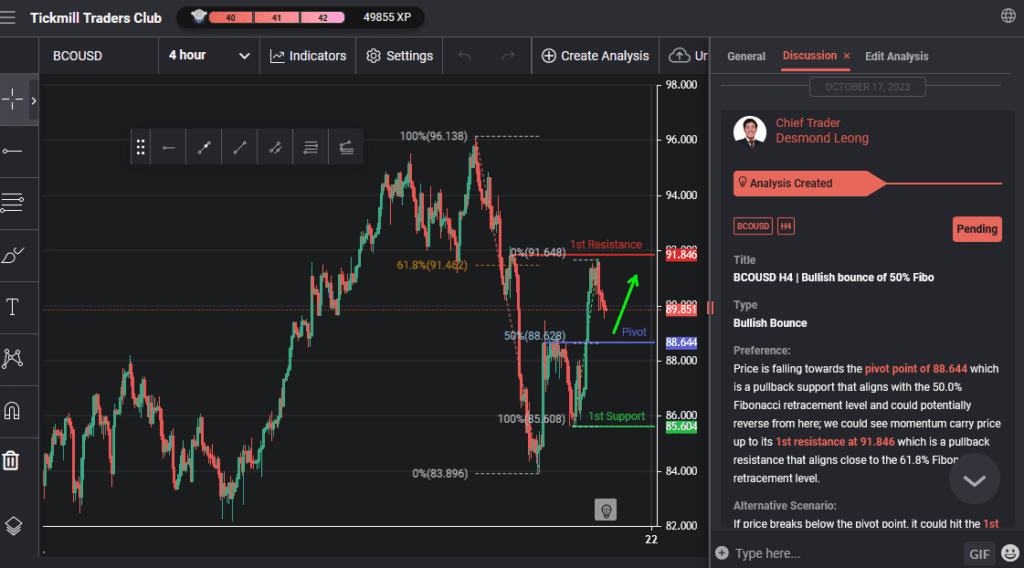Click the Pending status button
1024x568 pixels.
click(x=977, y=229)
